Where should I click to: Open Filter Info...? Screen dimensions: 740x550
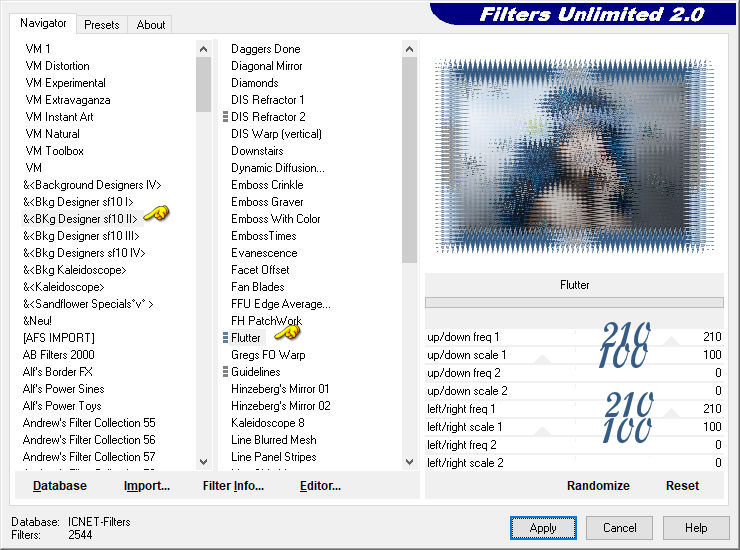(233, 486)
